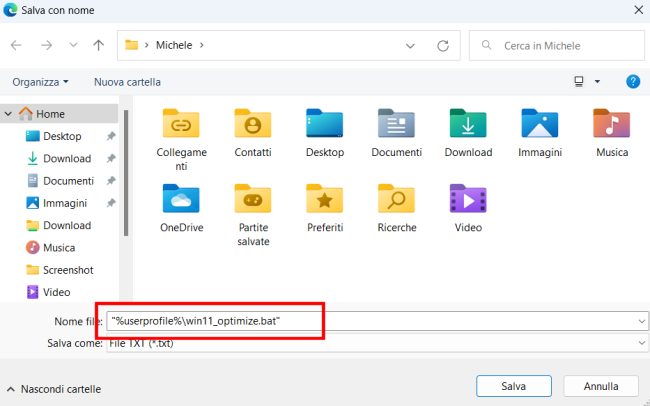Expand address bar previous locations chevron
The height and width of the screenshot is (406, 650).
pos(410,46)
